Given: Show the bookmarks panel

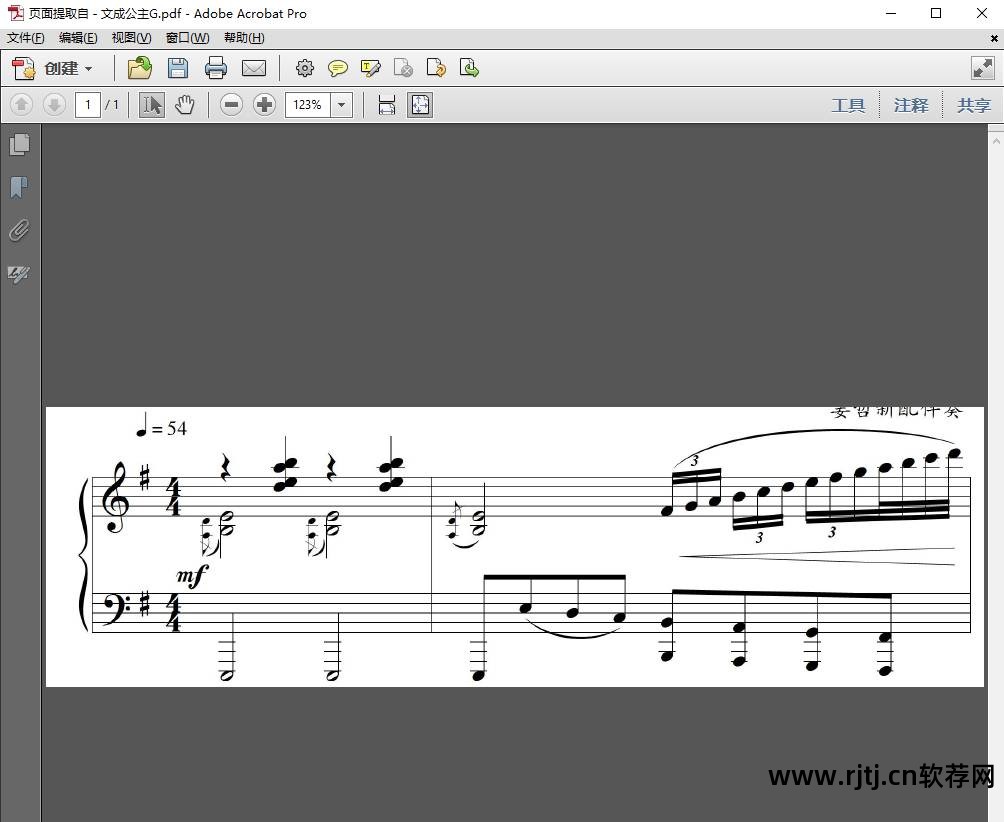Looking at the screenshot, I should tap(20, 187).
